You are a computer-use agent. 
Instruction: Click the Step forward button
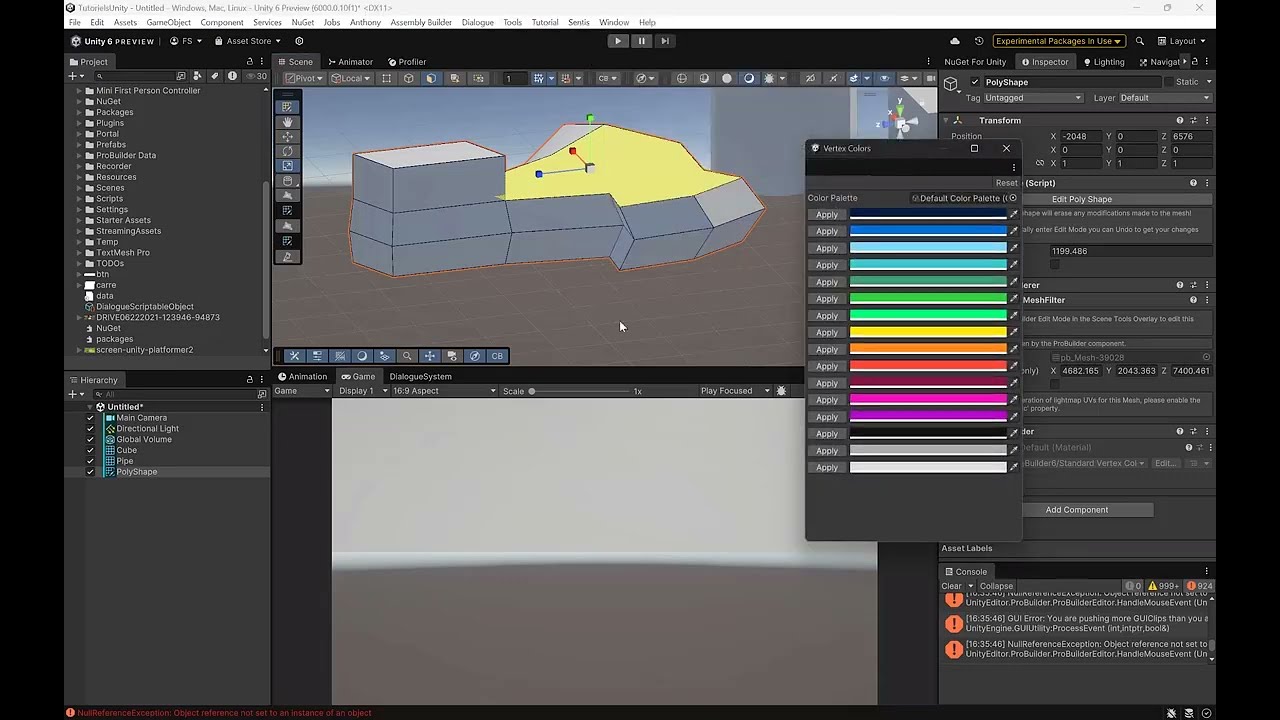[664, 41]
